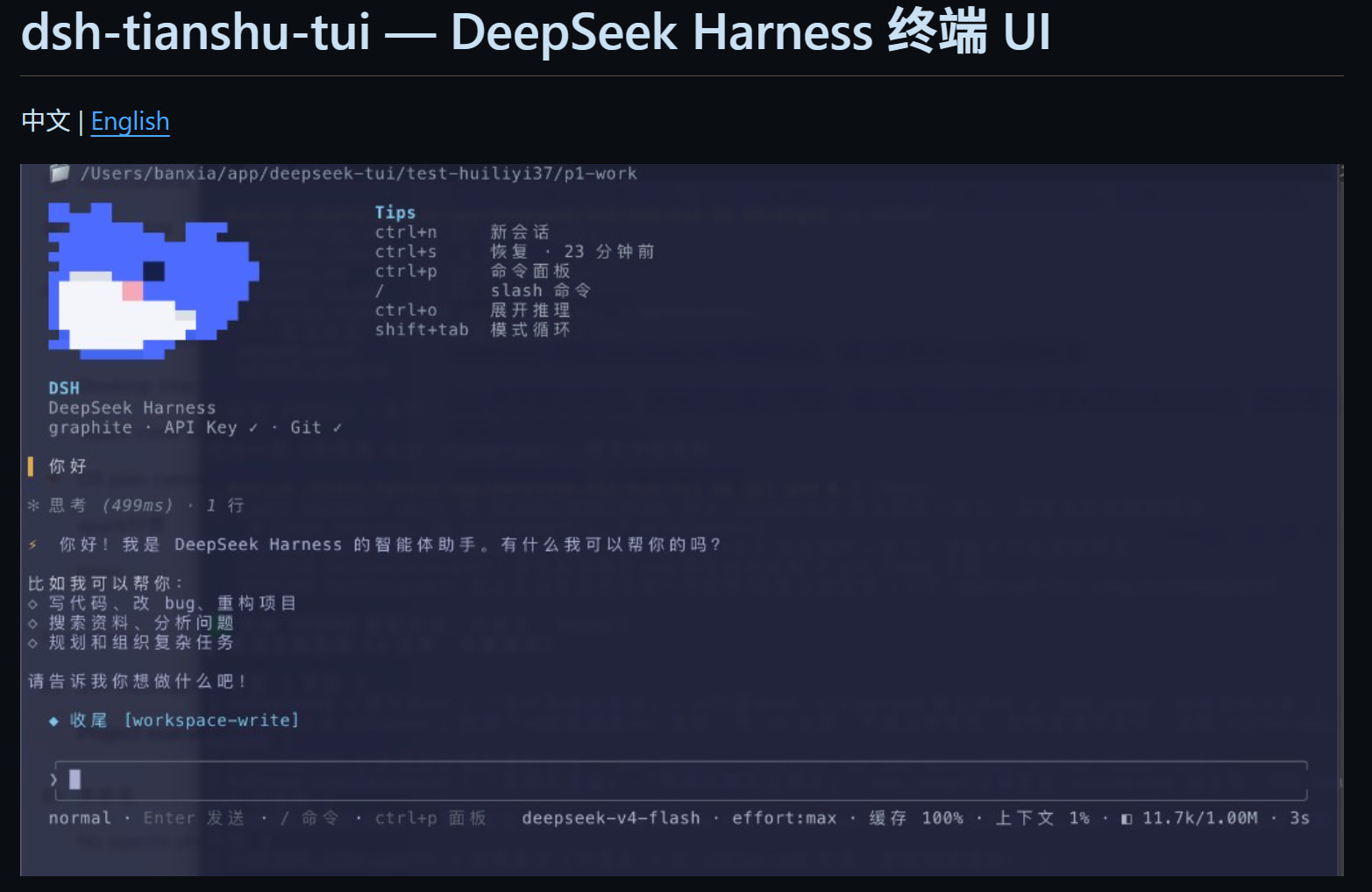Select the ctrl+p shortcut in Tips

406,270
